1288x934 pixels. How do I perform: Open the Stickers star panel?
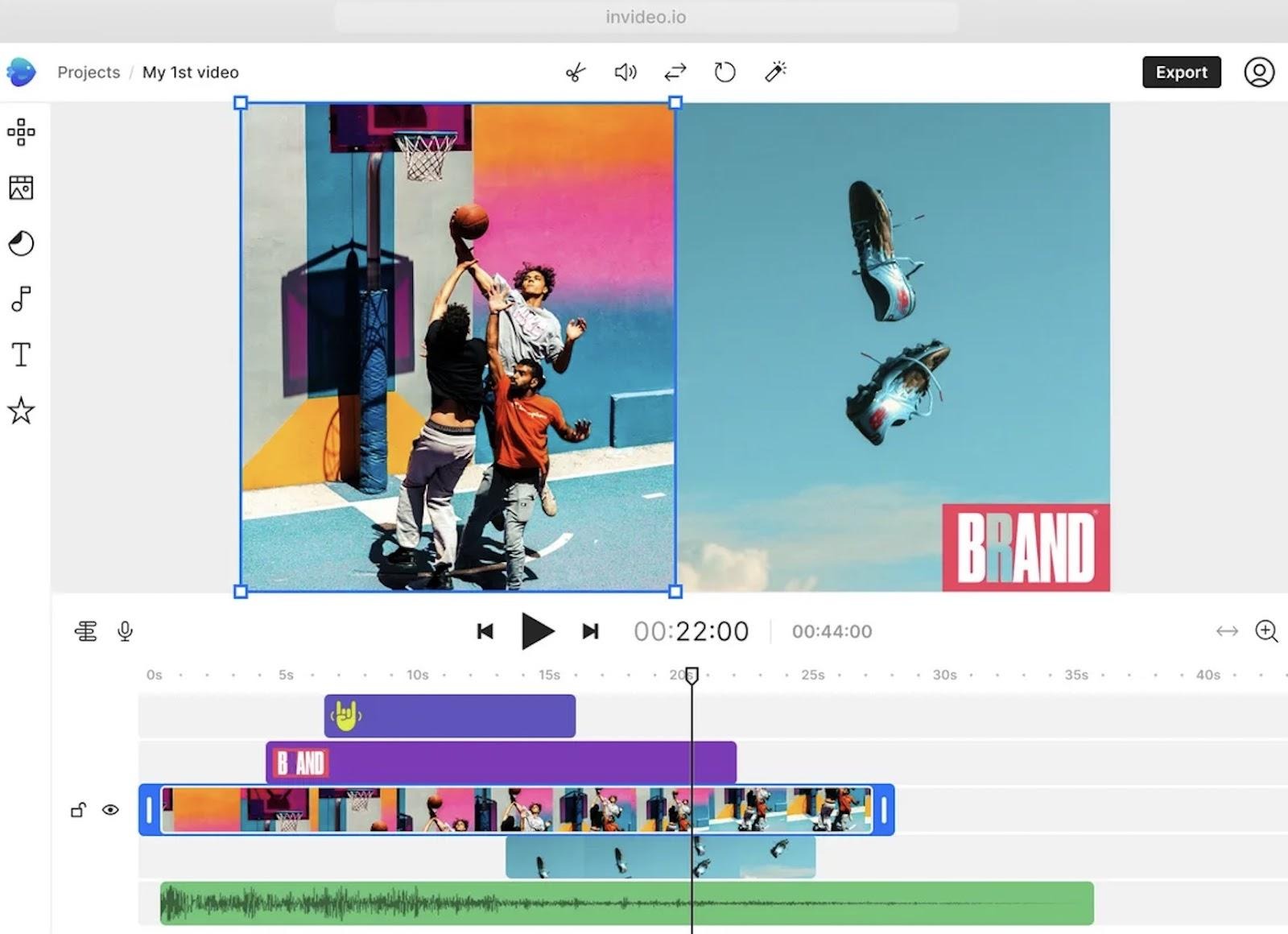[21, 411]
